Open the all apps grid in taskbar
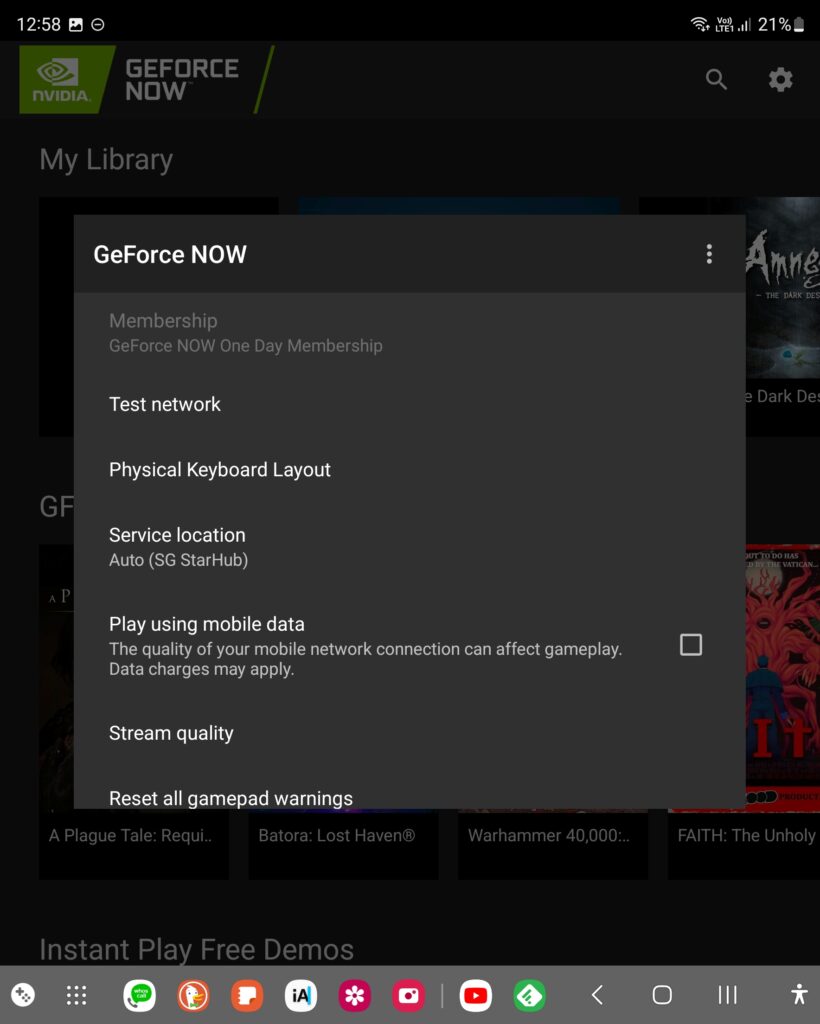 click(x=76, y=995)
